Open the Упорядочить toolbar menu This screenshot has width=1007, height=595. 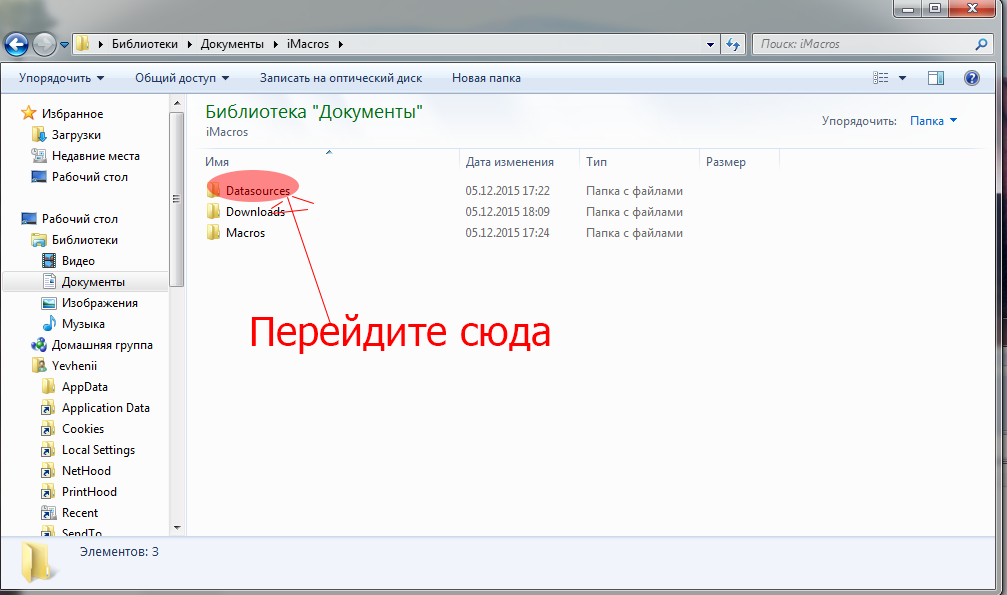pos(62,78)
